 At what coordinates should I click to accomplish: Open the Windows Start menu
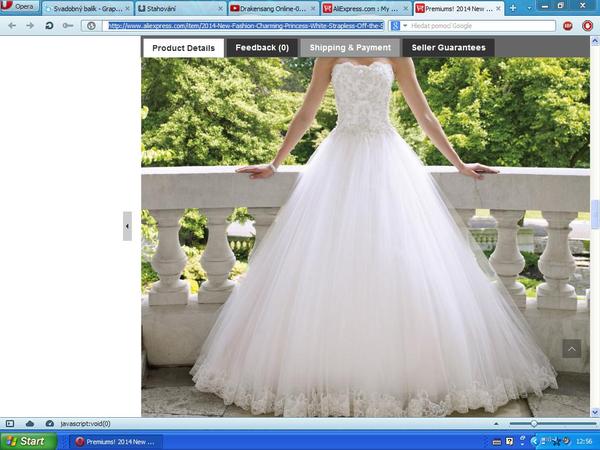[x=27, y=441]
